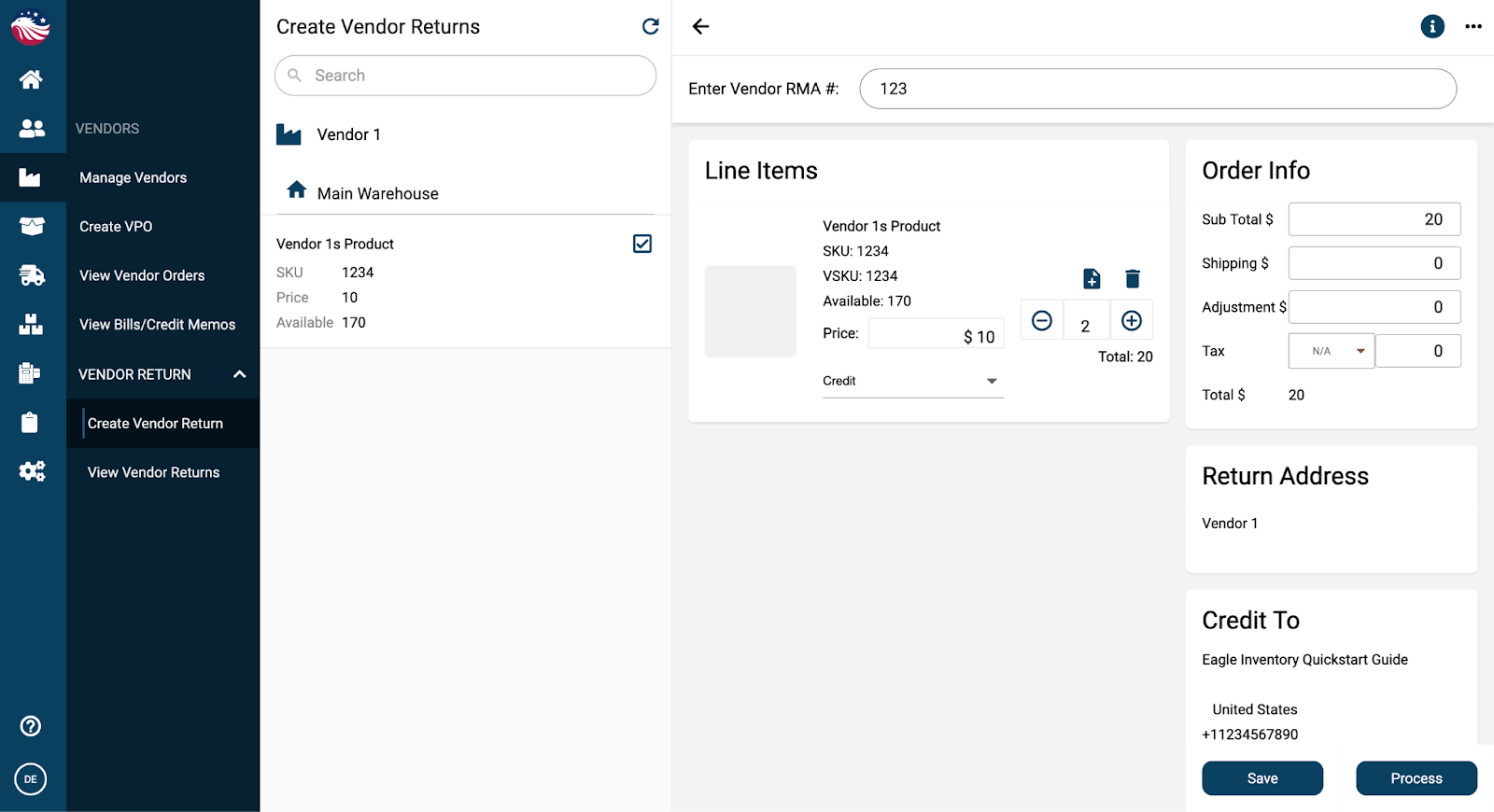Open the Credit type dropdown
This screenshot has height=812, width=1494.
[x=912, y=381]
